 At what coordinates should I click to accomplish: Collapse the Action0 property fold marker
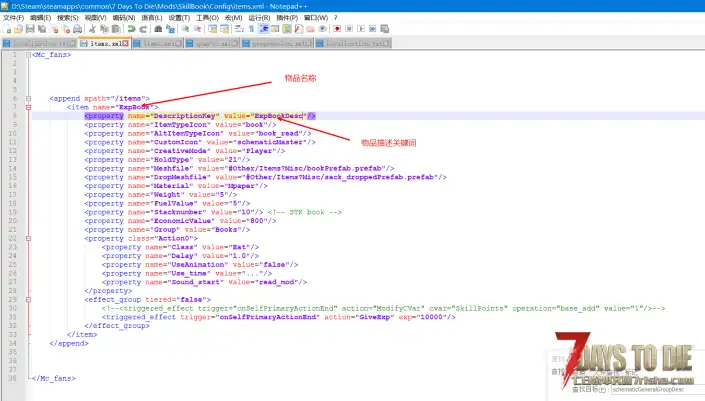[x=28, y=238]
